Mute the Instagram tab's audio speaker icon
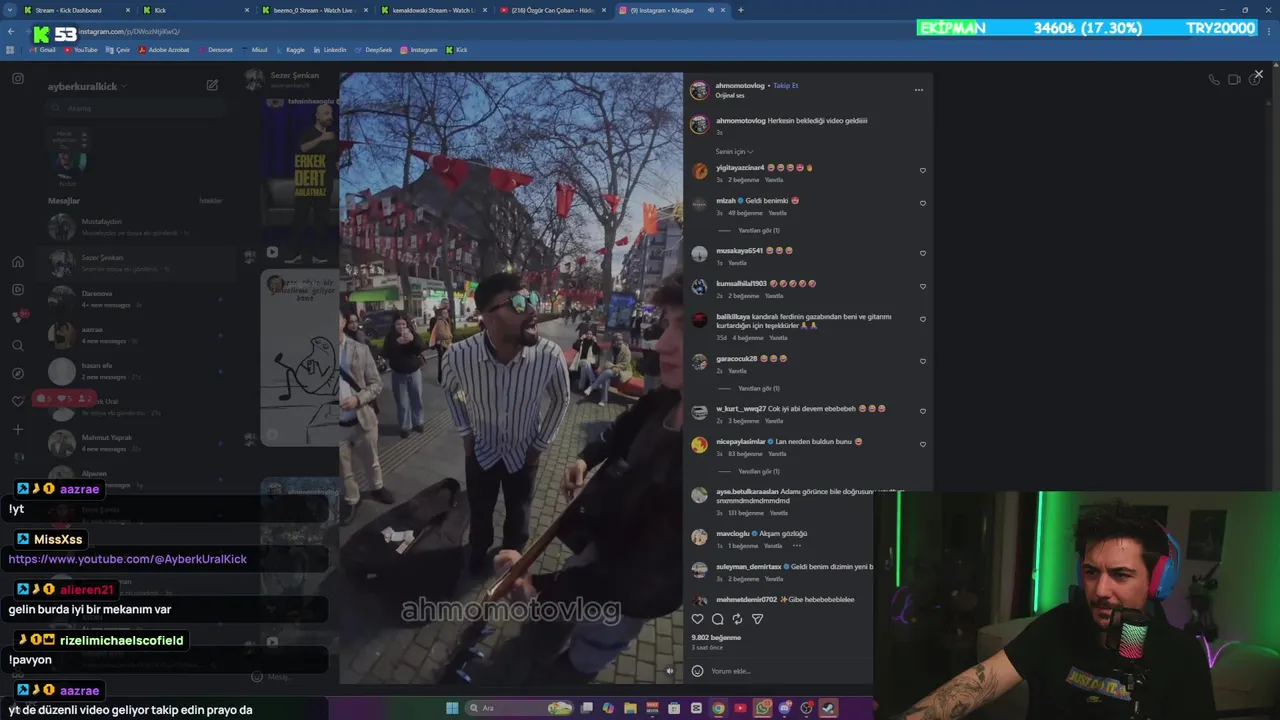1280x720 pixels. point(711,10)
